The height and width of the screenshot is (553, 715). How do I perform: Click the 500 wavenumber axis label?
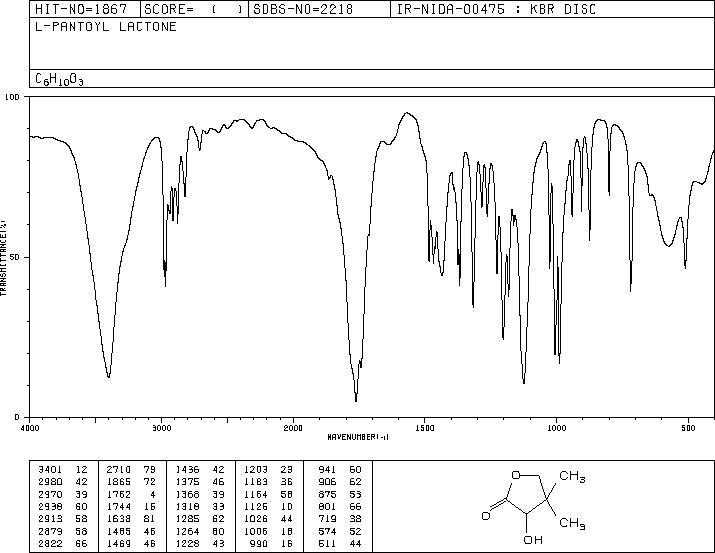tap(688, 428)
